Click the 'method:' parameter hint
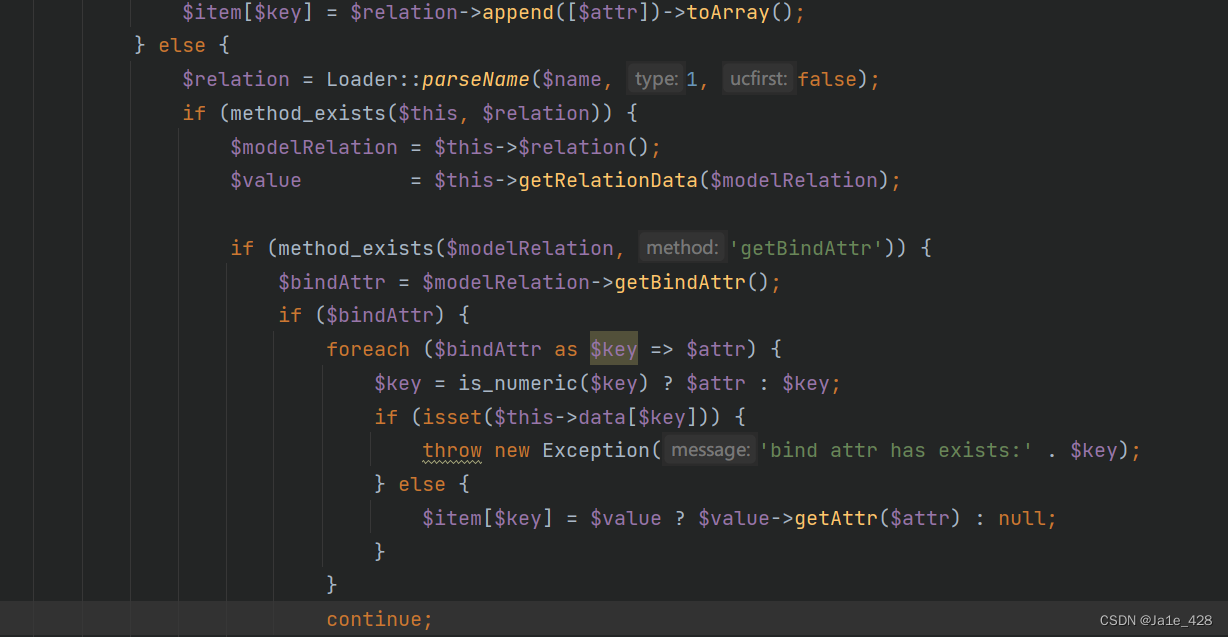1228x637 pixels. [x=682, y=247]
